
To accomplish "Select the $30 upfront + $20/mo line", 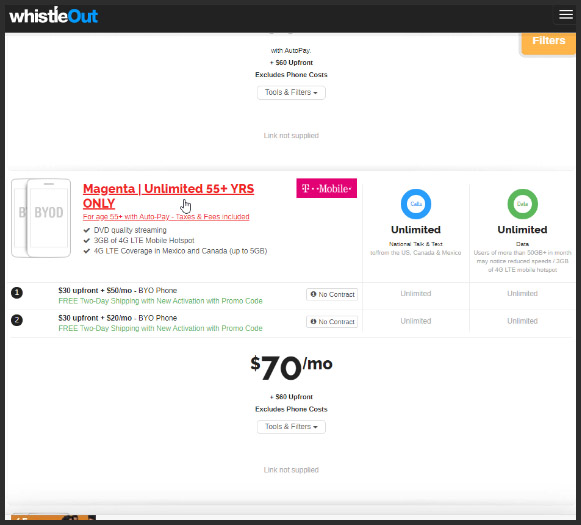I will [117, 318].
